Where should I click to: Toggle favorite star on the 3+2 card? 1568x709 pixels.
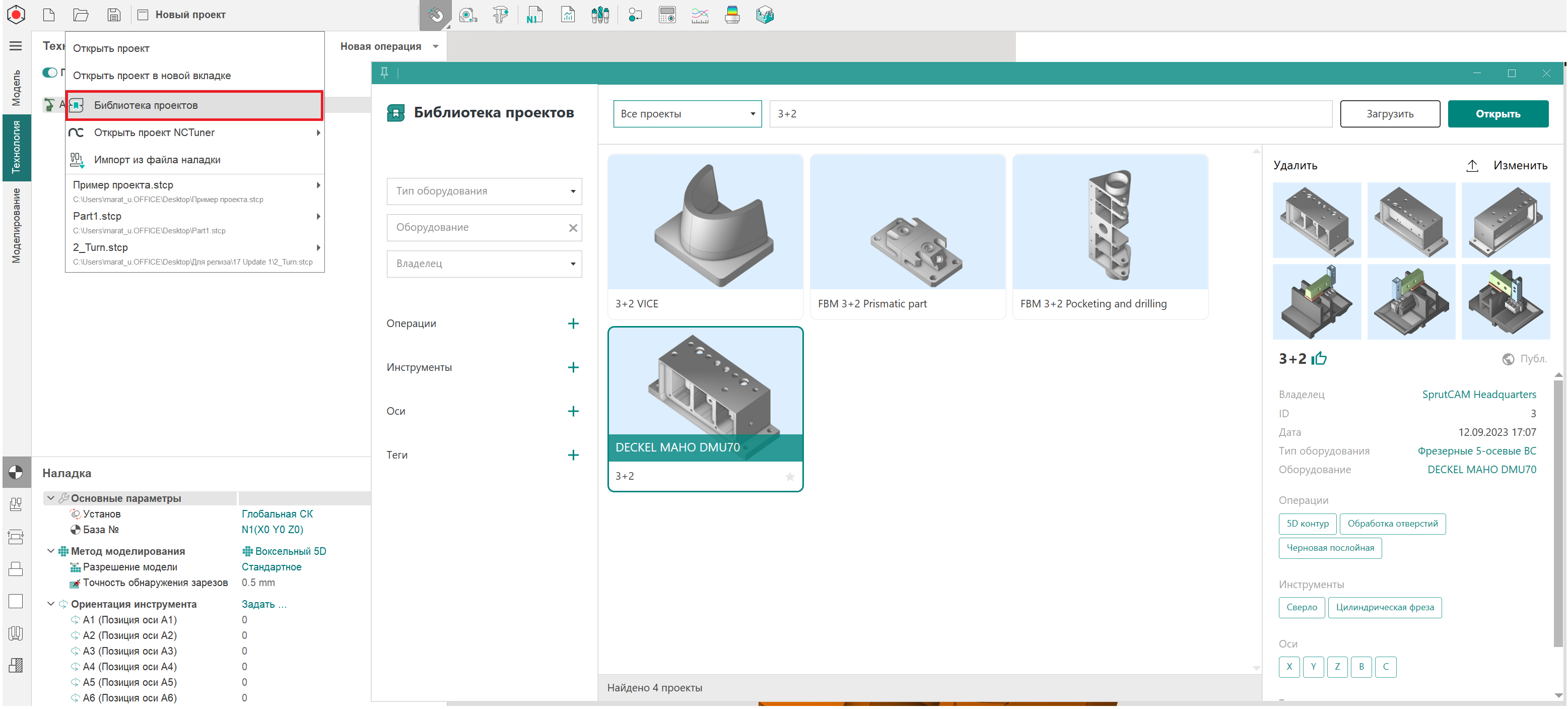[789, 476]
